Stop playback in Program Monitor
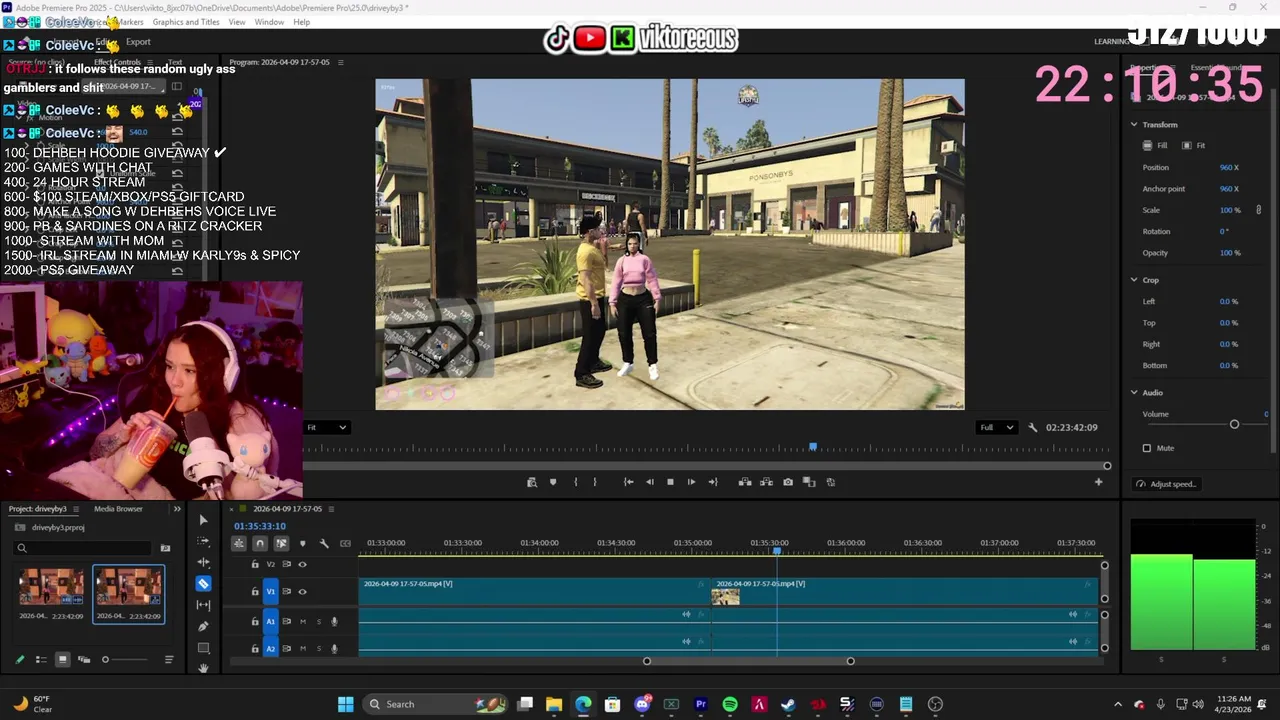This screenshot has width=1280, height=720. click(670, 482)
